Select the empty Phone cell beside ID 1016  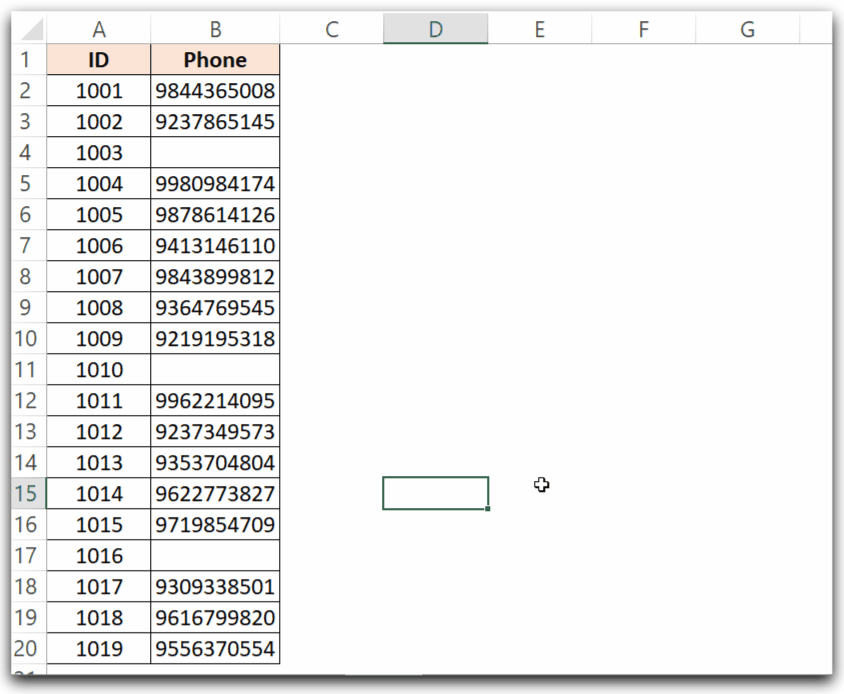coord(215,555)
